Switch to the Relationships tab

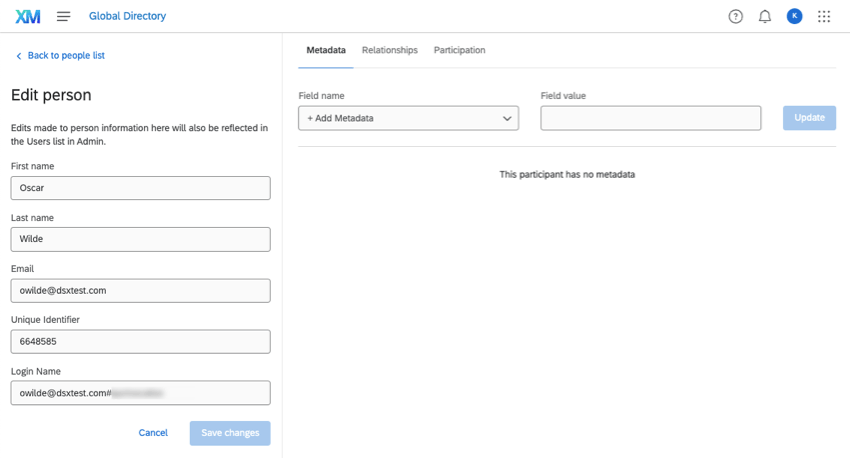click(390, 50)
